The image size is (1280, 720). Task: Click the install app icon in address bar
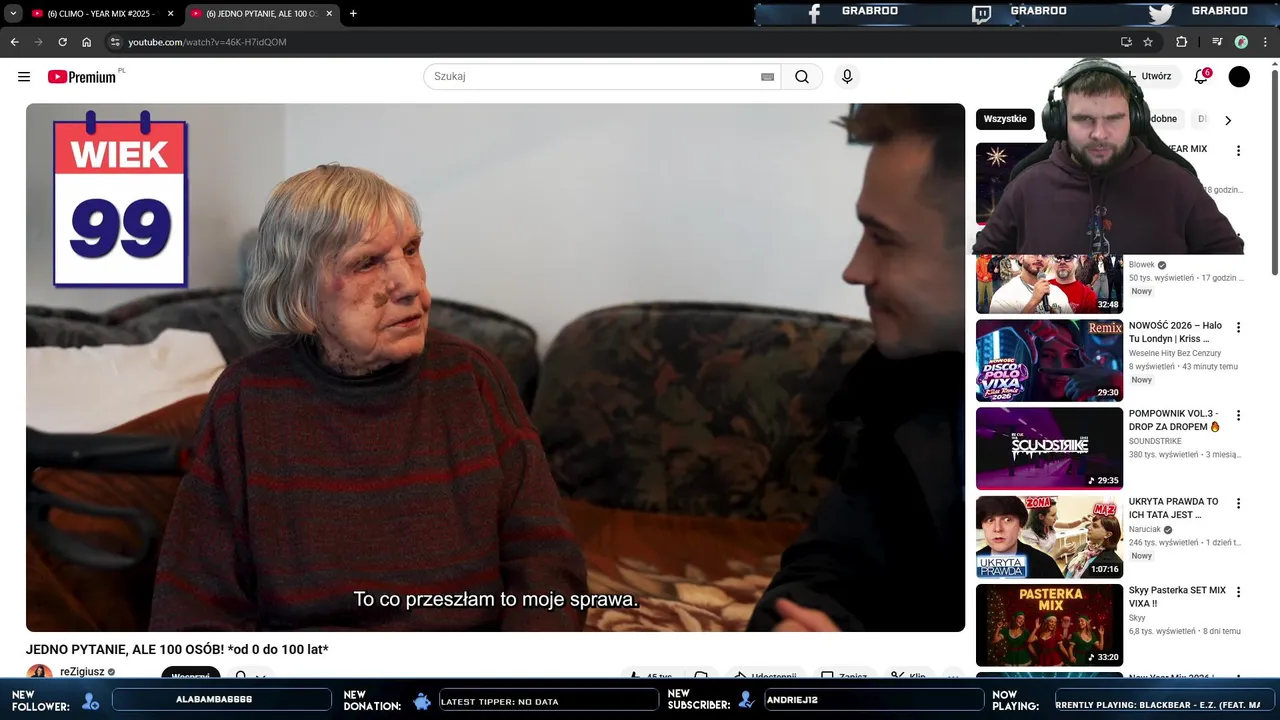coord(1126,42)
